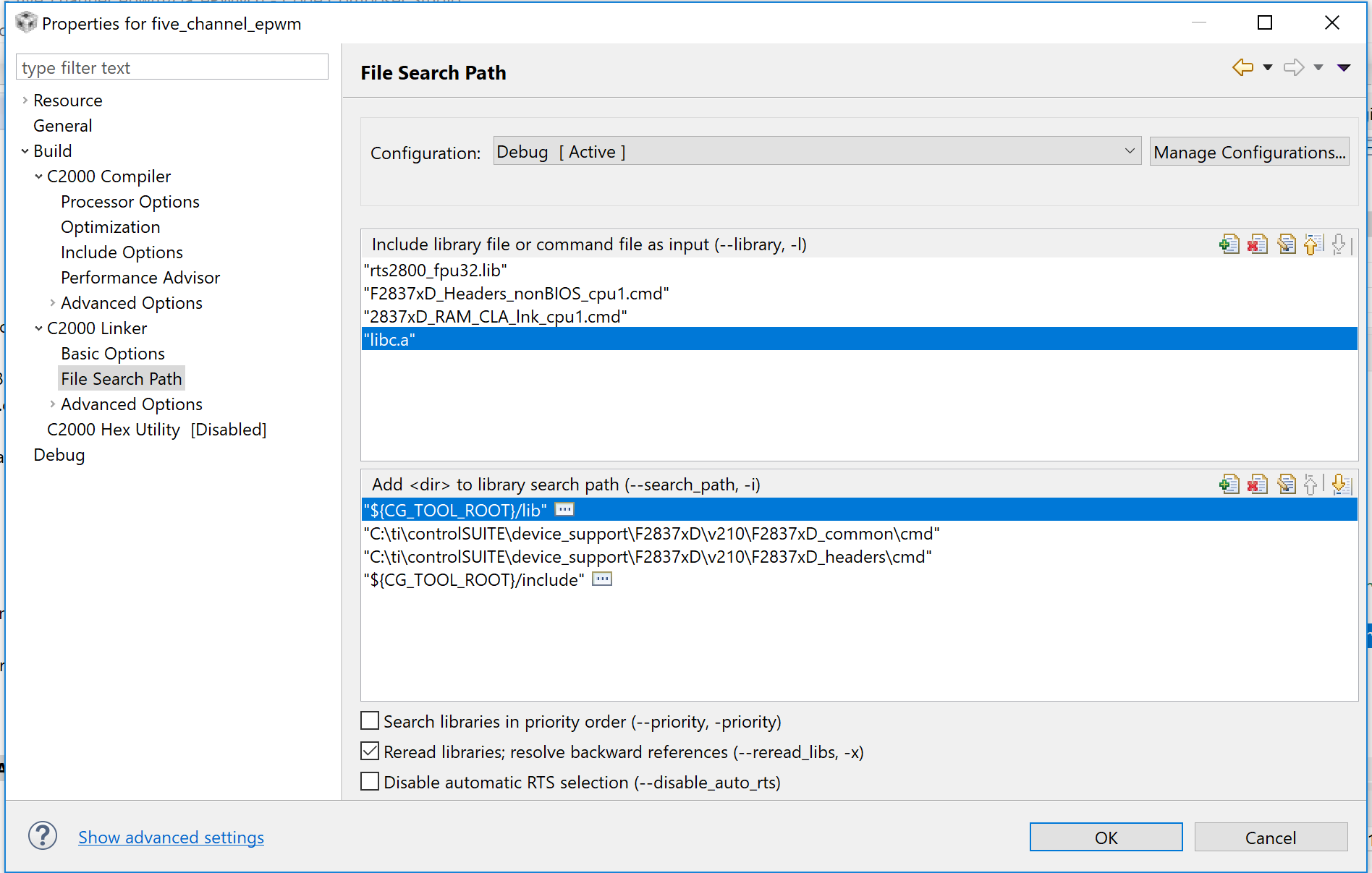
Task: Collapse the C2000 Compiler tree node
Action: [x=38, y=176]
